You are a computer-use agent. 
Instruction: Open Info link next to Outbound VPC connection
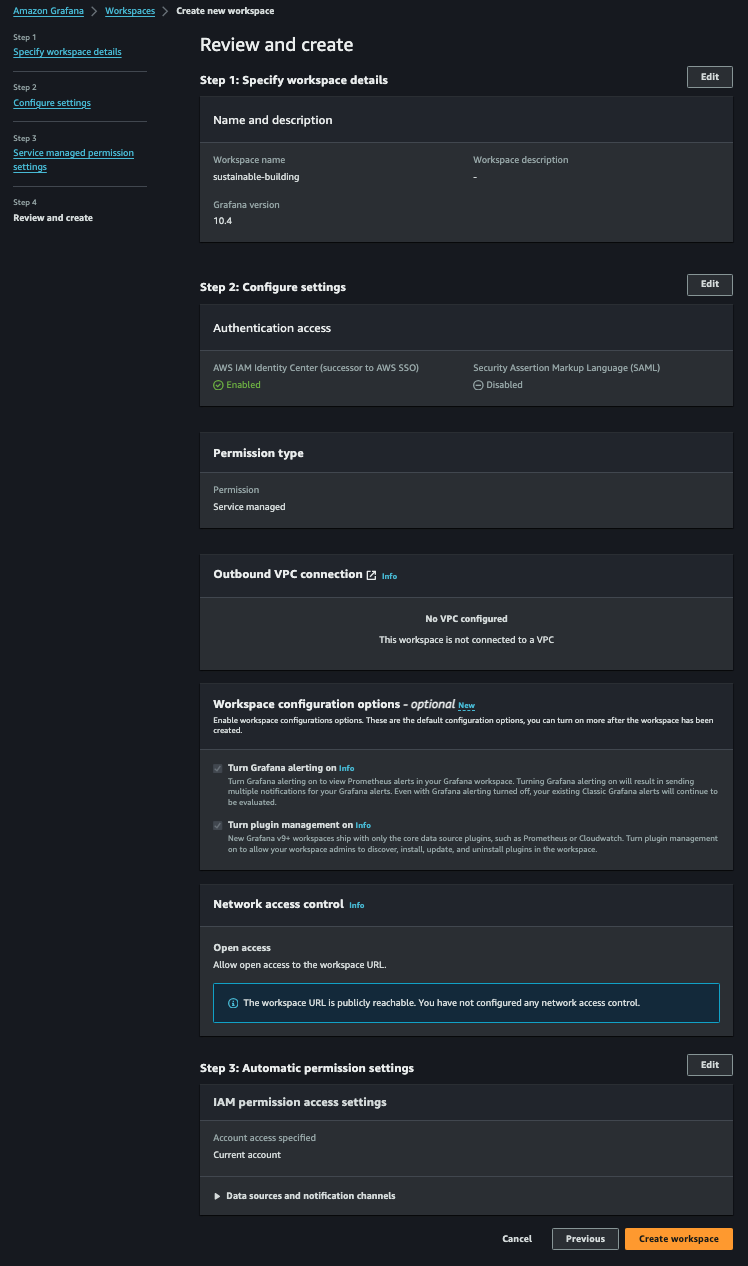(x=389, y=576)
